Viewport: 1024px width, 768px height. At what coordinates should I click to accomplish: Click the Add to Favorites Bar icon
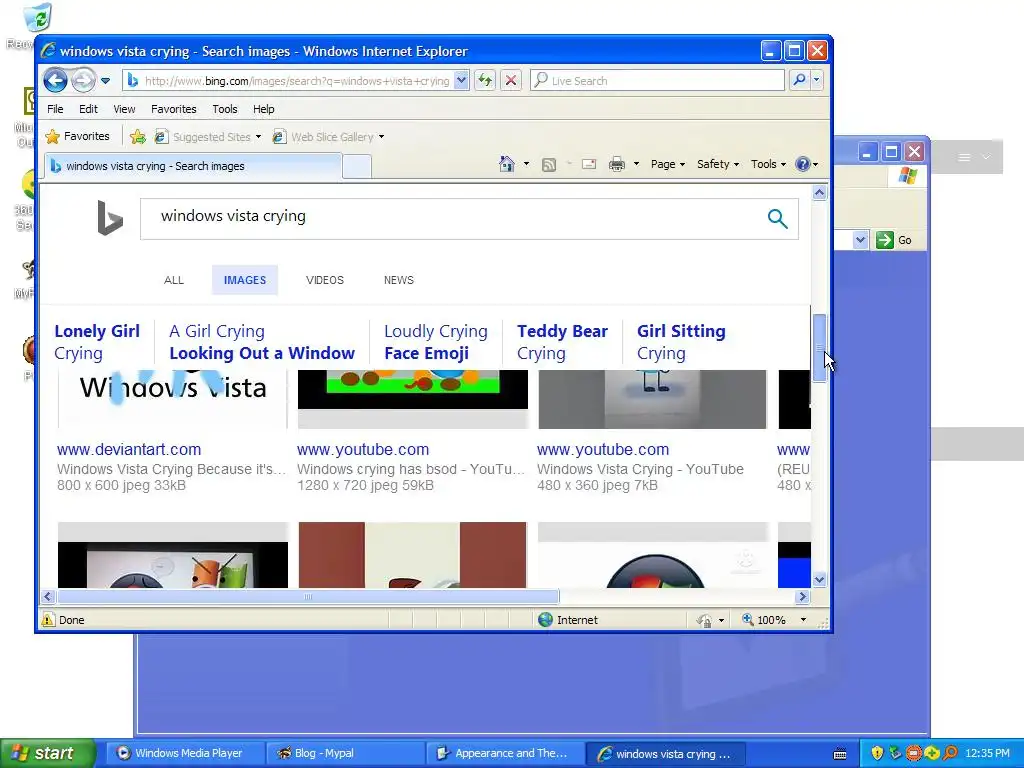[x=138, y=136]
